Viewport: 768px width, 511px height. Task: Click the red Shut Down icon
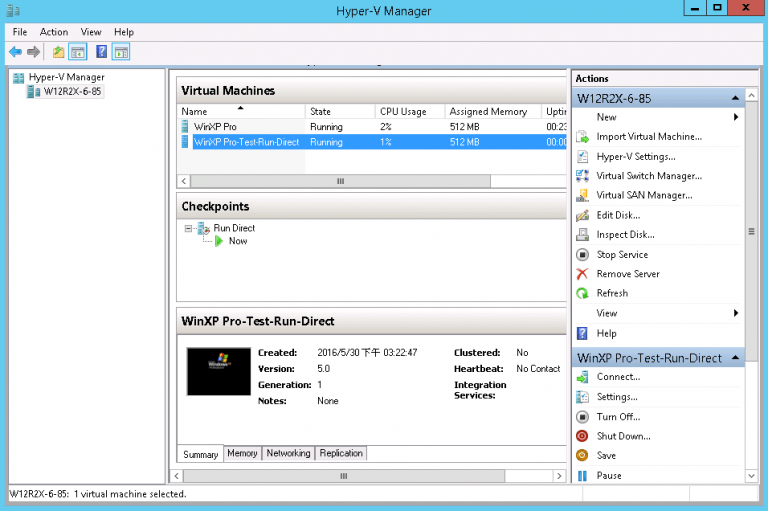click(582, 436)
